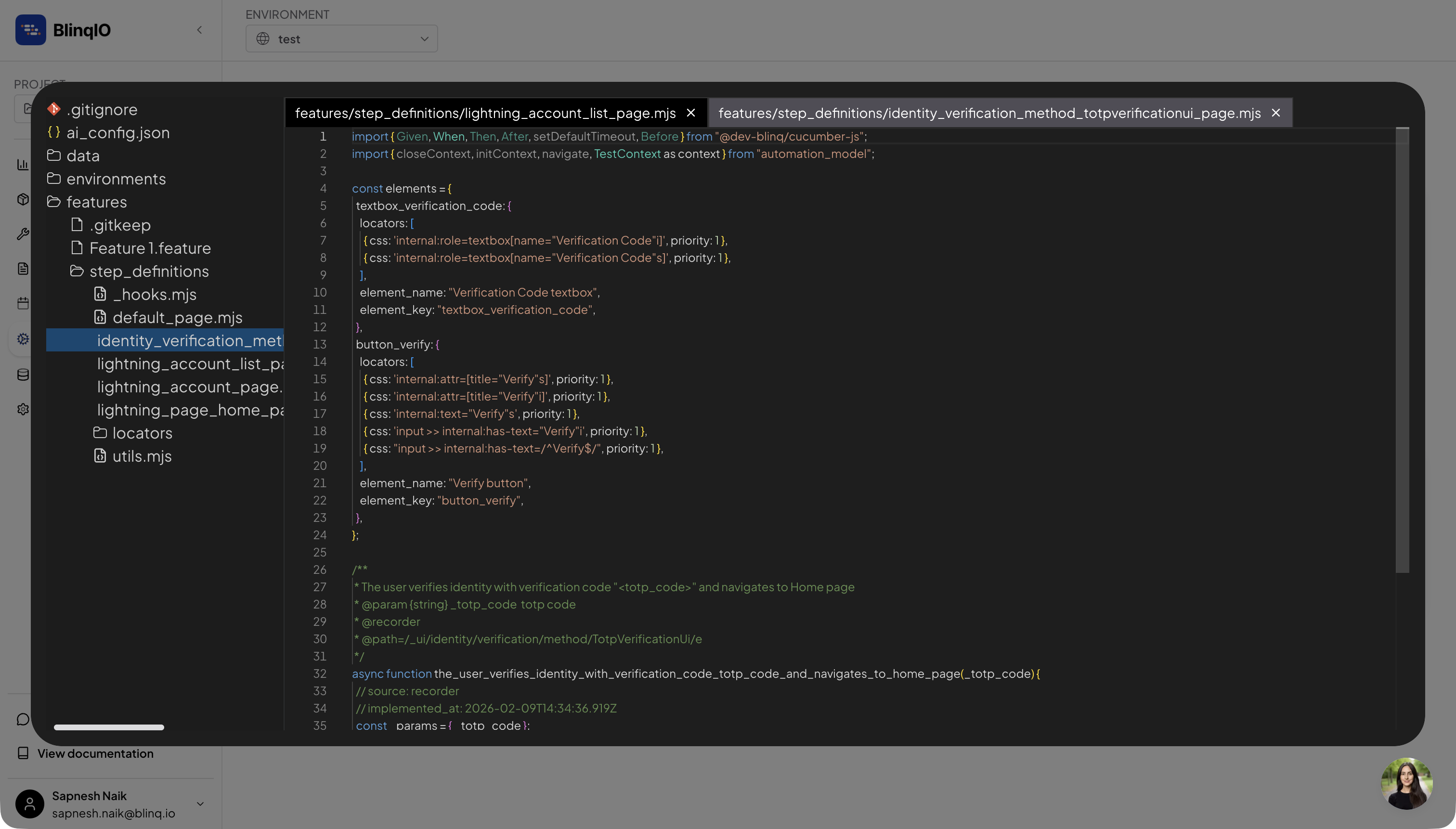This screenshot has height=829, width=1456.
Task: Close the lightning_account_list_page.mjs tab
Action: click(x=691, y=113)
